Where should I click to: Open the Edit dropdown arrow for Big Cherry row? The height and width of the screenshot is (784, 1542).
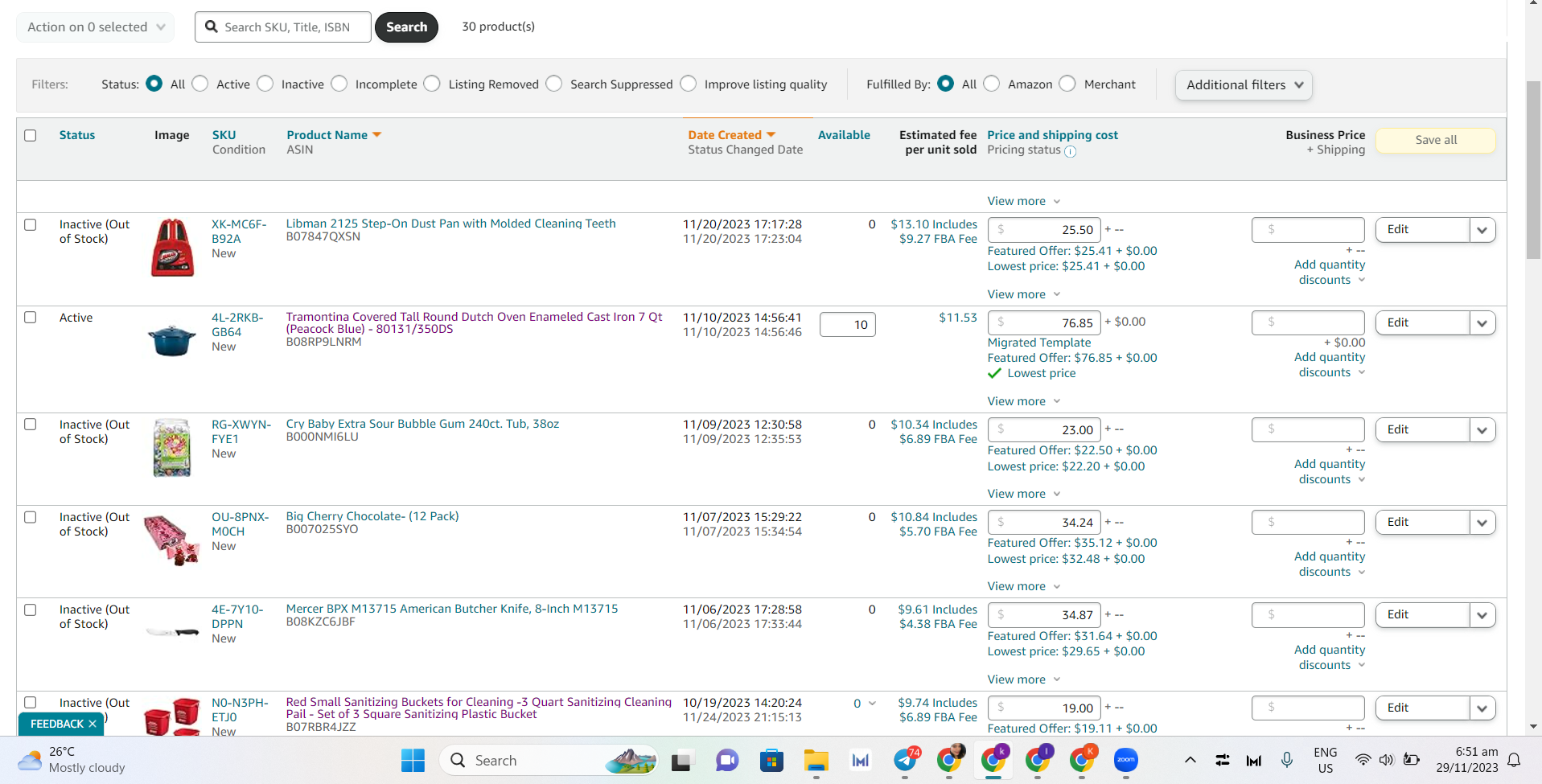[1482, 523]
